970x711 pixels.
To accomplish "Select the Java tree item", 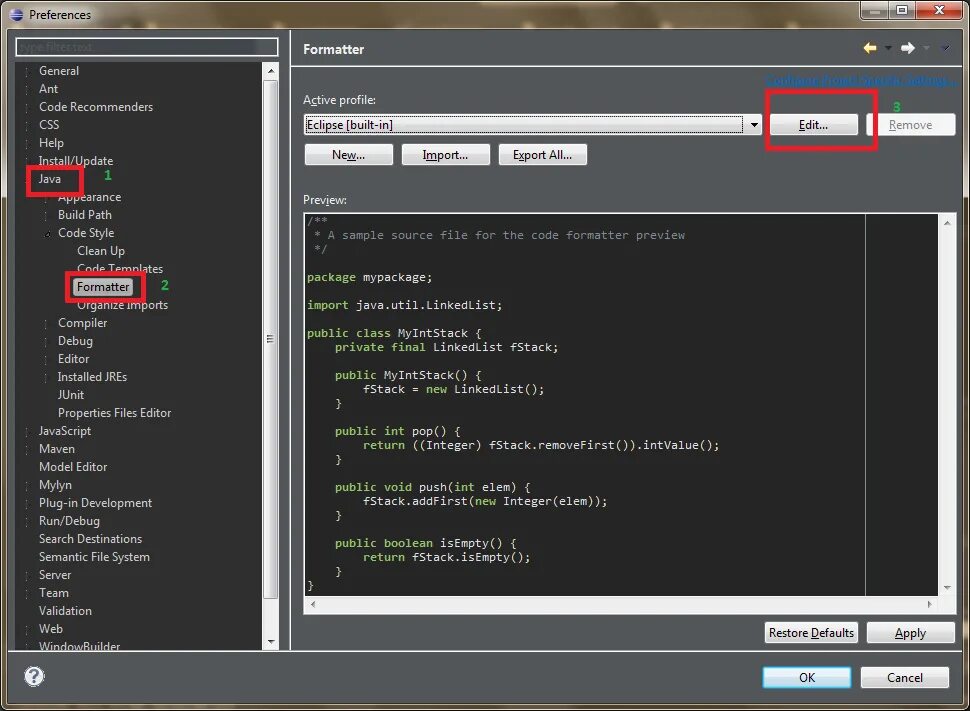I will (49, 179).
